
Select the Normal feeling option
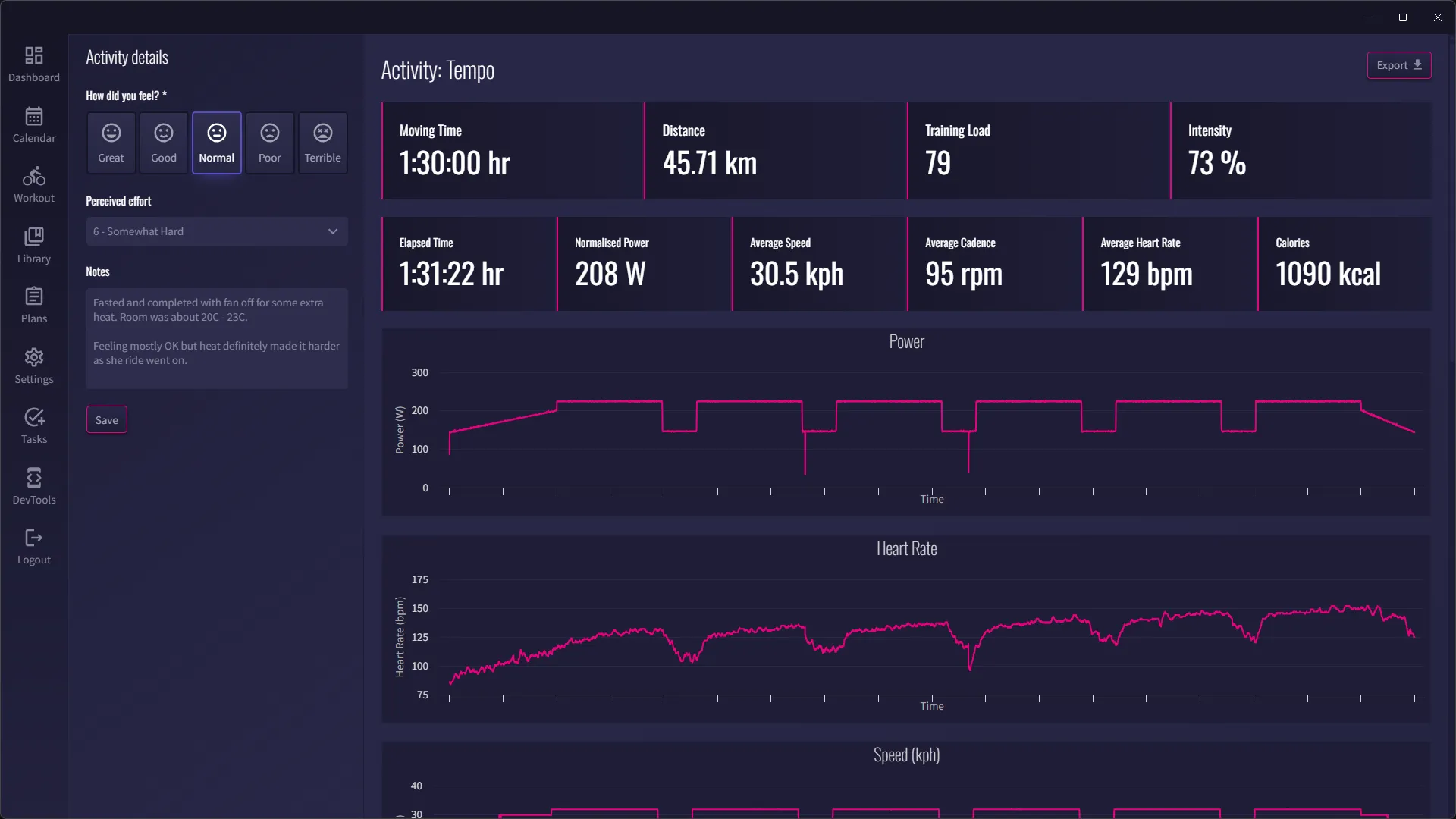coord(217,143)
